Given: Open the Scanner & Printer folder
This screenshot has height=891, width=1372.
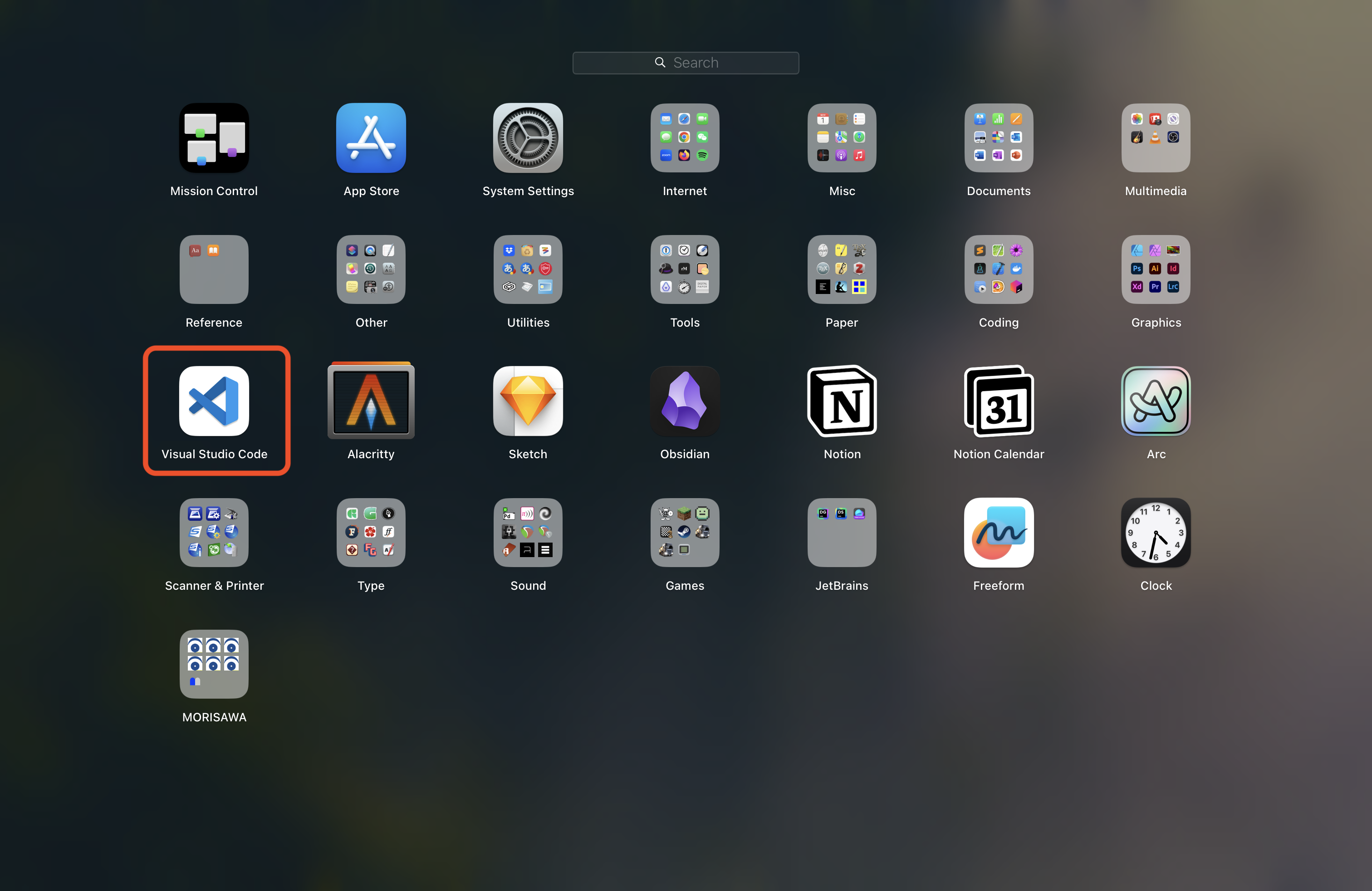Looking at the screenshot, I should point(214,533).
